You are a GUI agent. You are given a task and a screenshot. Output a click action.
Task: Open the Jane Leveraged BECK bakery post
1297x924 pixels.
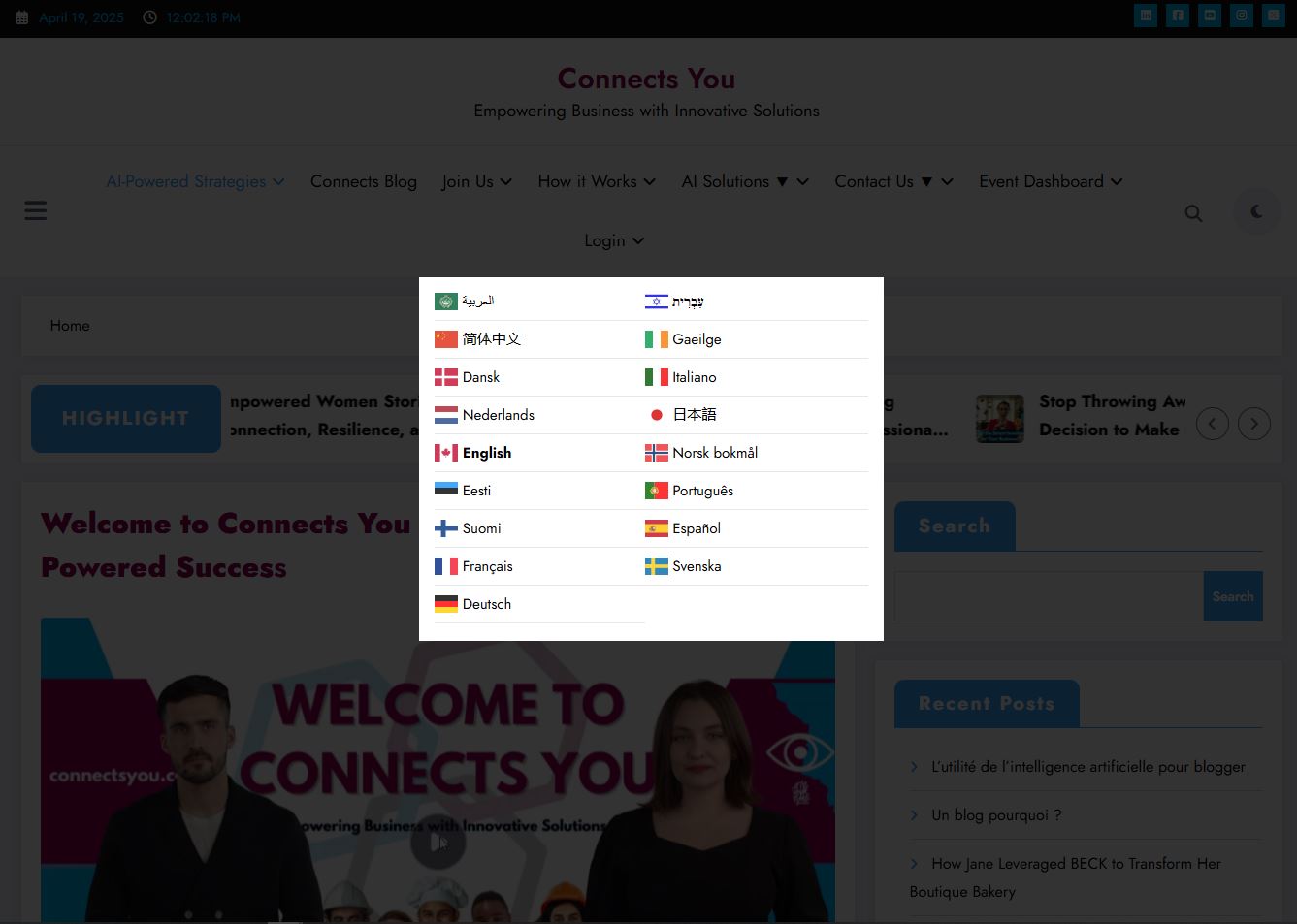(1065, 877)
